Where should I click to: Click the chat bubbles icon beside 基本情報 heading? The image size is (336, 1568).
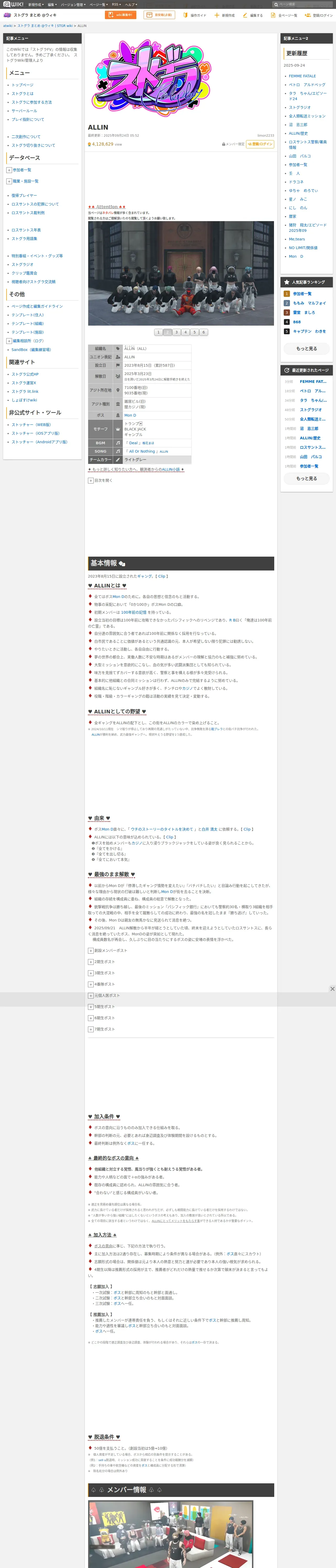coord(122,564)
